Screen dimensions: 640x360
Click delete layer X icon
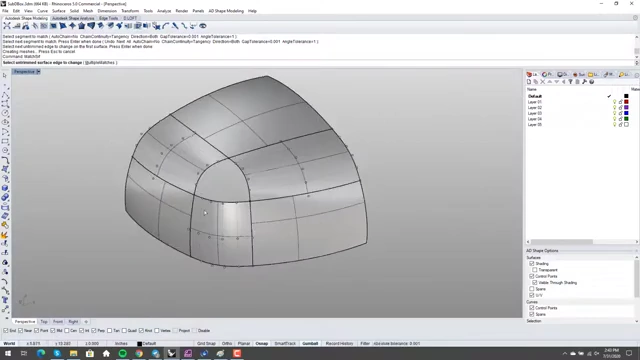coord(543,82)
